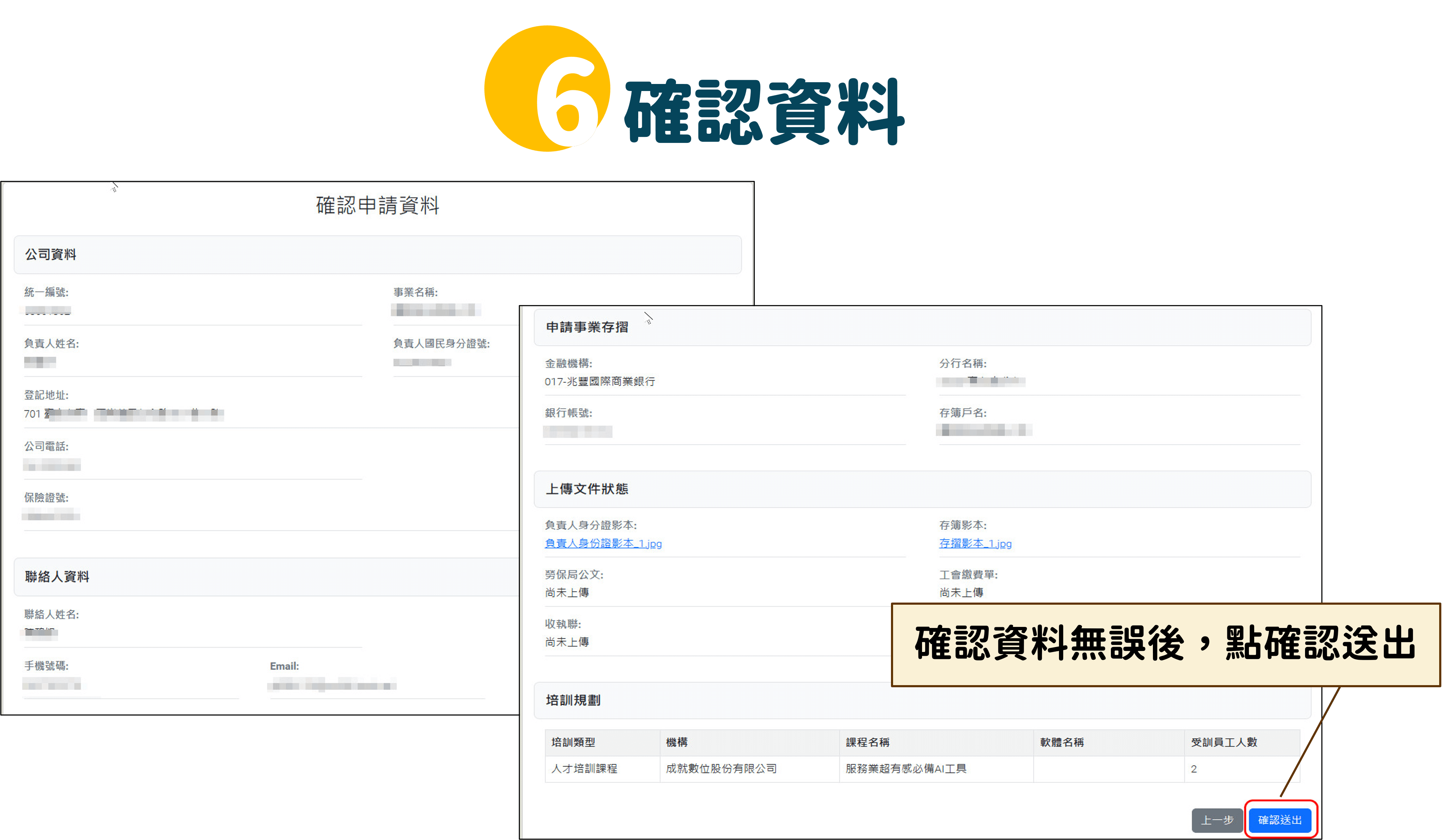Click the 統一編號 label

[46, 292]
